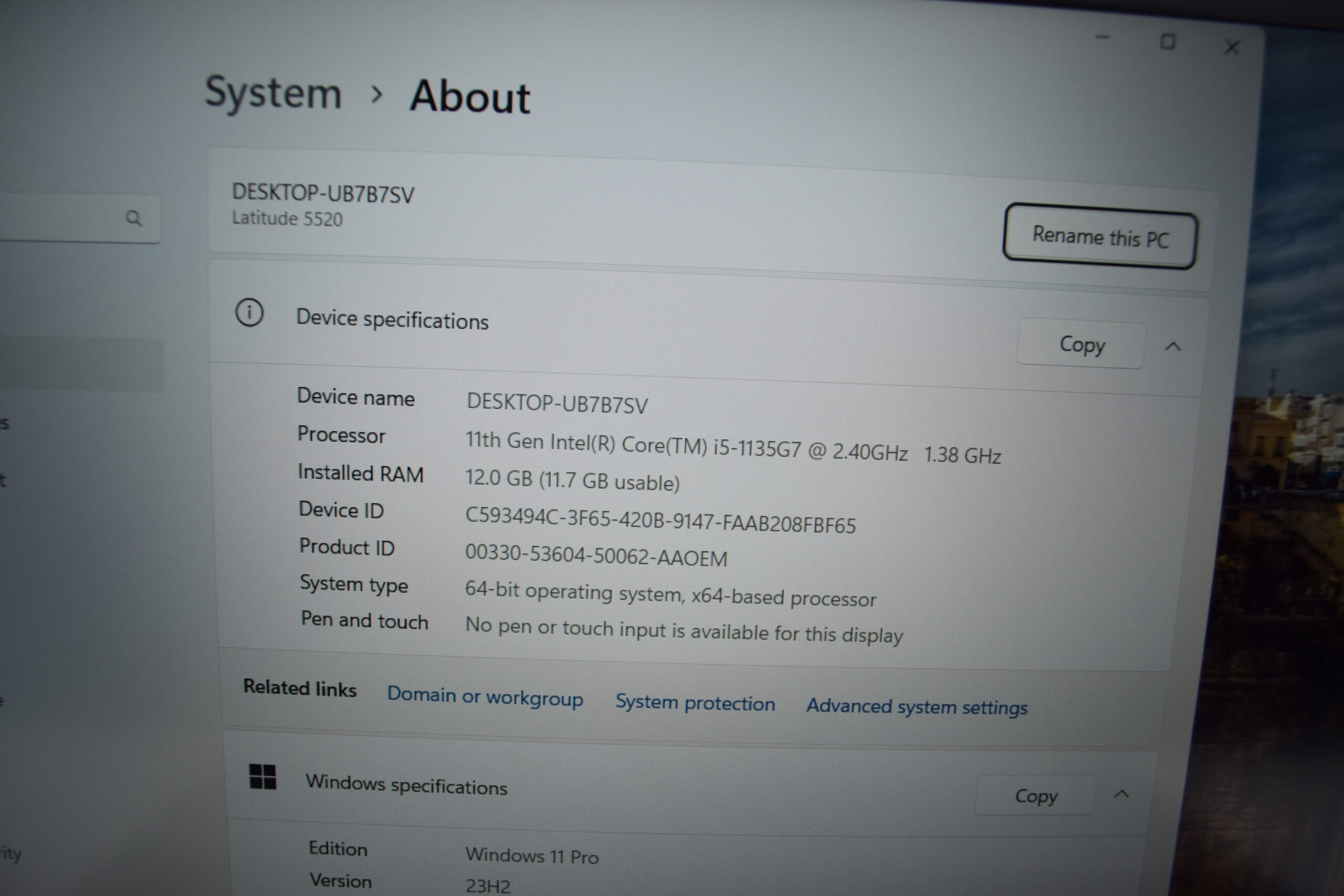Click the Version label

point(341,881)
